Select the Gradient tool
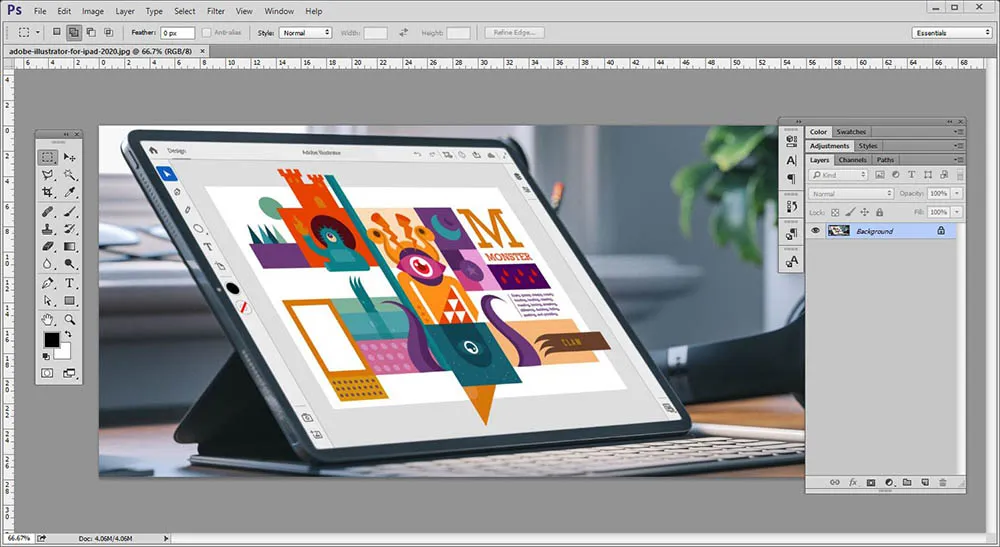This screenshot has height=547, width=1000. 70,246
